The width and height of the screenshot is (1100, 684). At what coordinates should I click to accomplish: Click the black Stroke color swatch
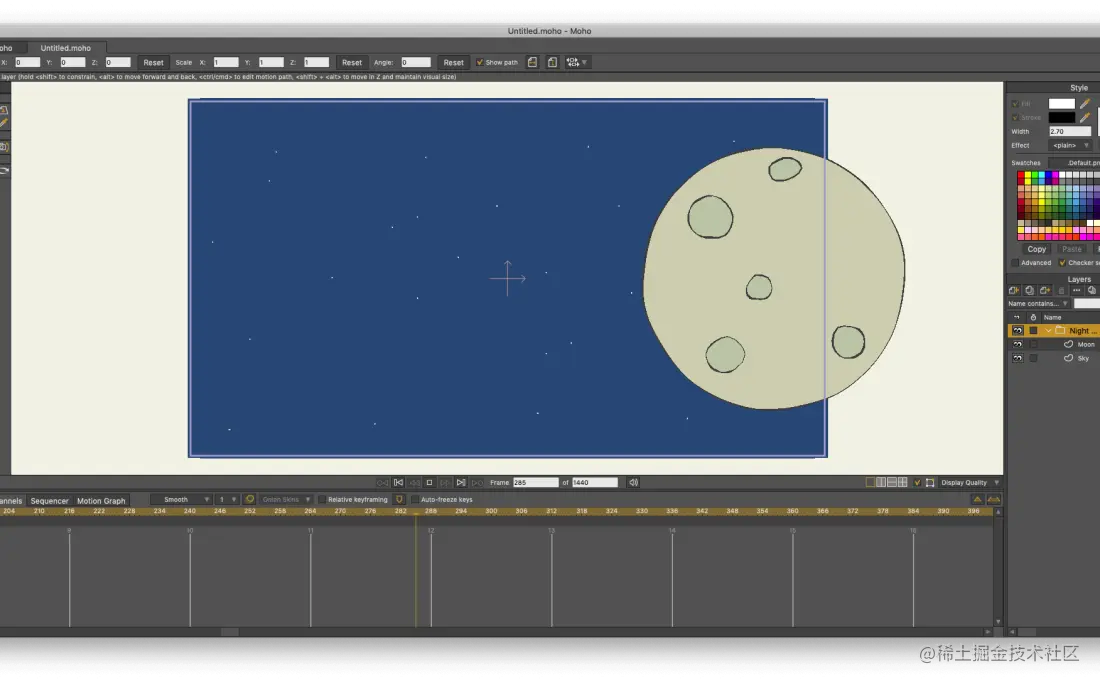(x=1061, y=117)
